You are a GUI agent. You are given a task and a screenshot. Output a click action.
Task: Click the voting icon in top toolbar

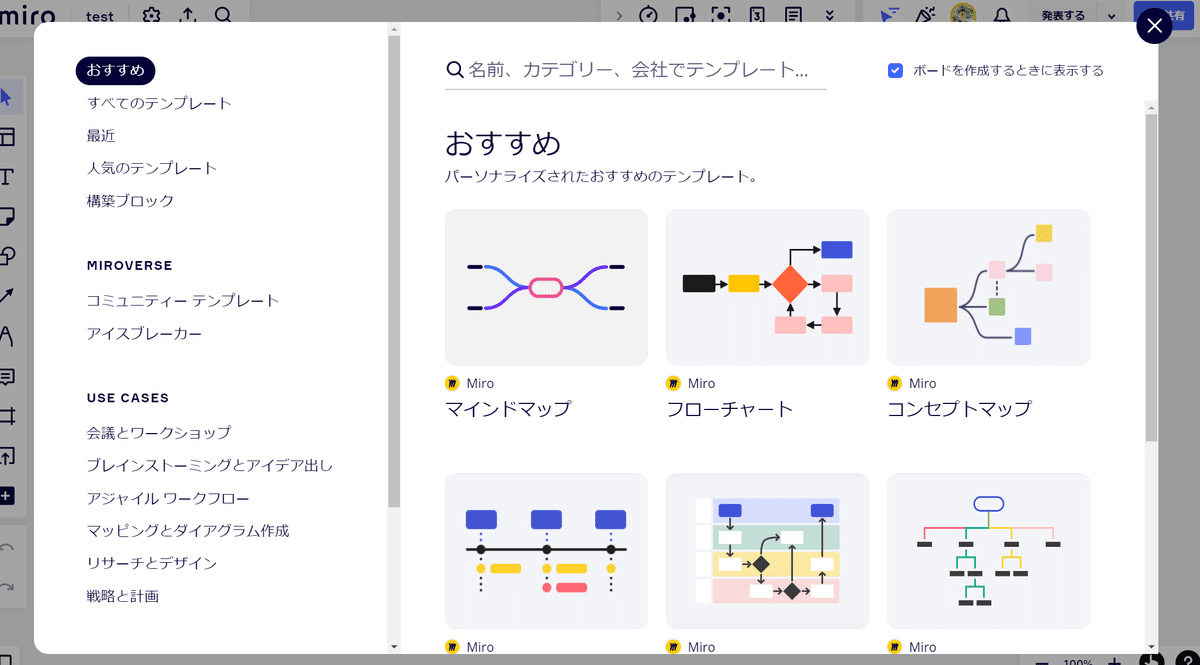click(x=685, y=15)
